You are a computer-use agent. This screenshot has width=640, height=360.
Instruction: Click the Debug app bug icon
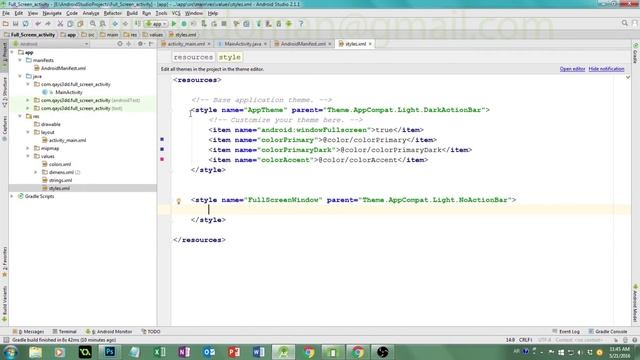click(x=184, y=24)
